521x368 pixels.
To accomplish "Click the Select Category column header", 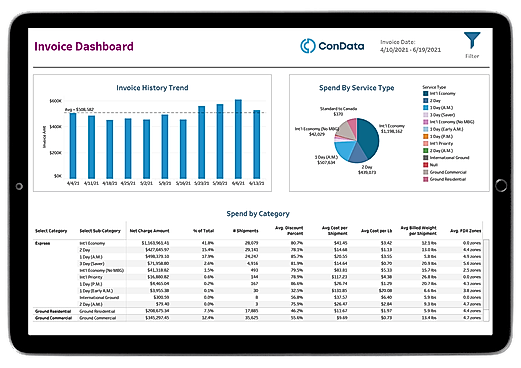I will coord(51,231).
